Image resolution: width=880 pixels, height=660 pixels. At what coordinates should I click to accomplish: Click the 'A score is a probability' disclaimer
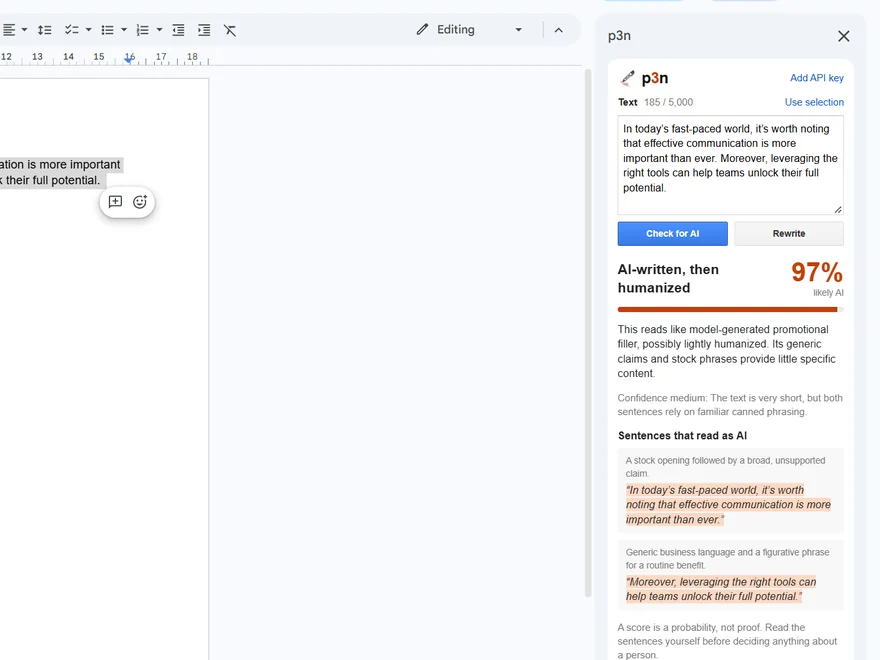coord(728,641)
